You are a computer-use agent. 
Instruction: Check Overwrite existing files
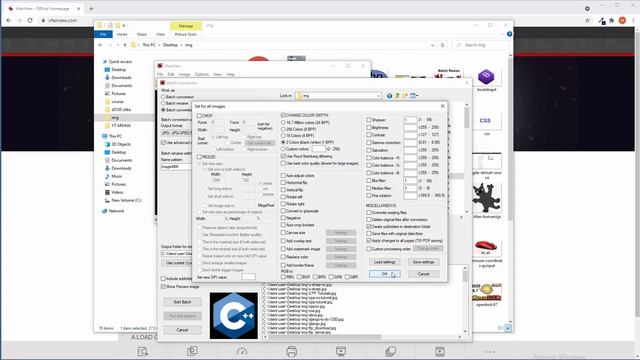369,213
